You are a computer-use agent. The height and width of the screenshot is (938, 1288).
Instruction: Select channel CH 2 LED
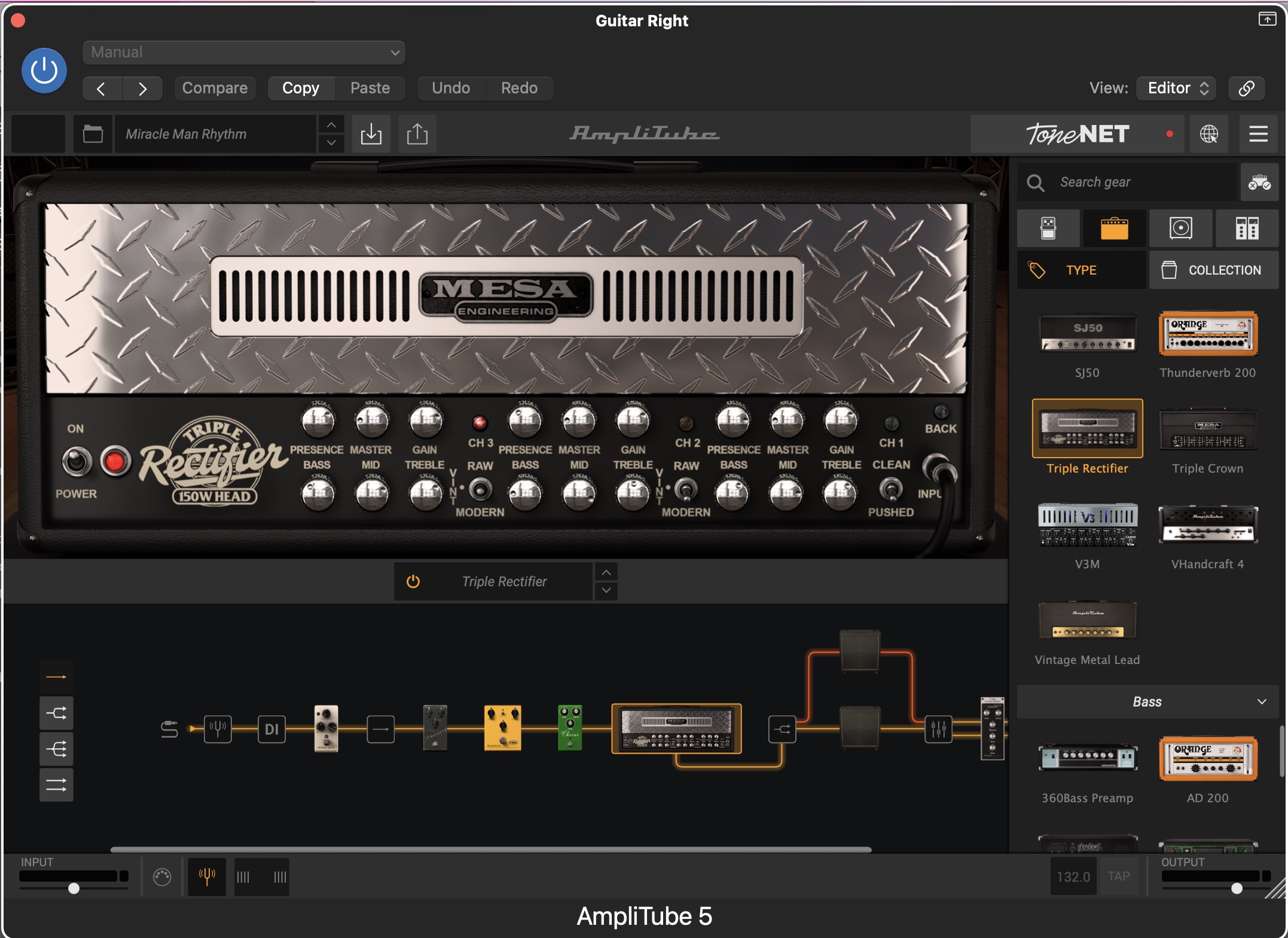click(686, 424)
